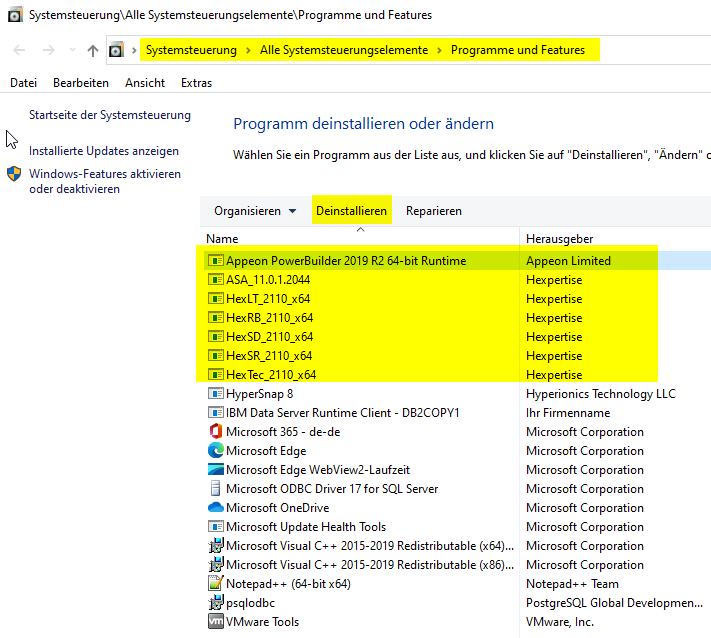Select the name VMware Tools

(263, 622)
